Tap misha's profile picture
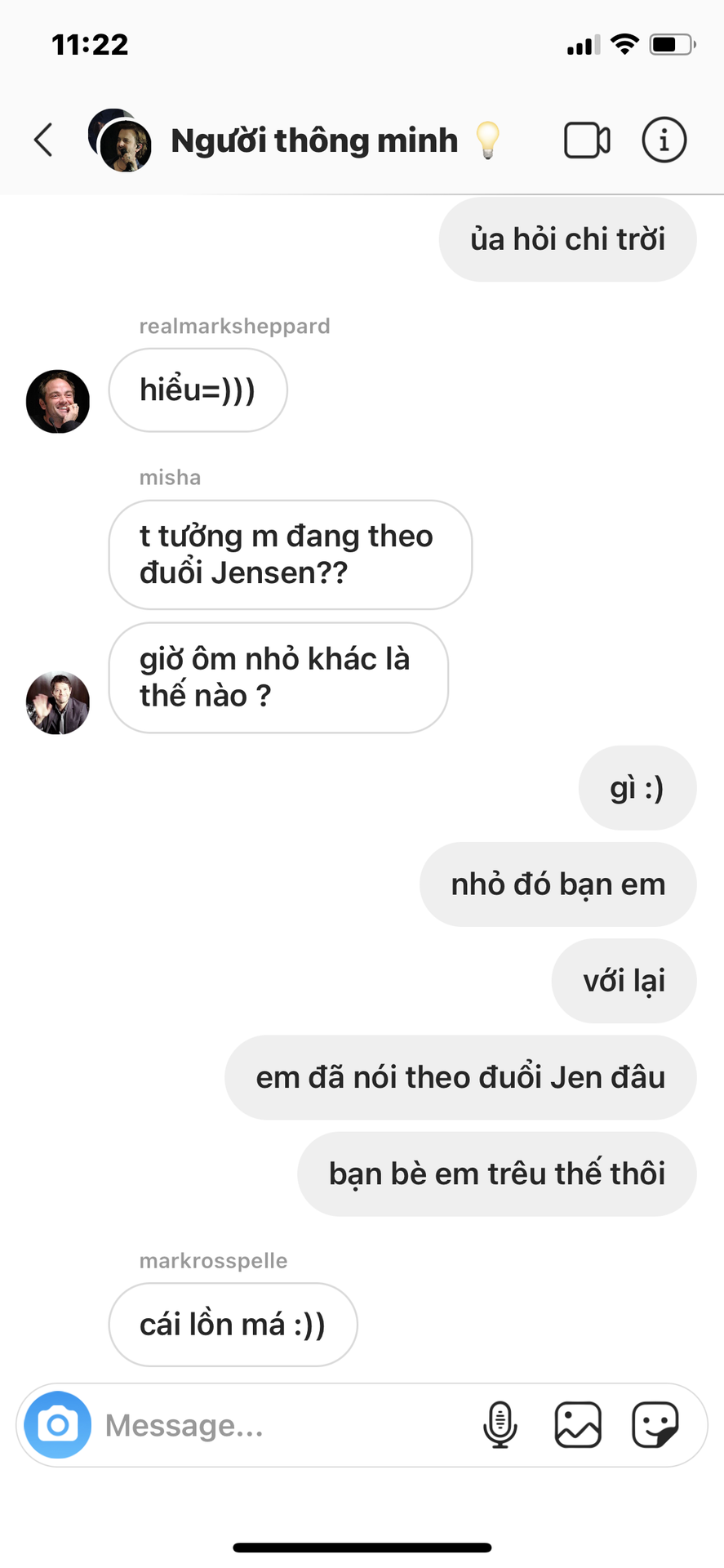The height and width of the screenshot is (1568, 724). point(58,702)
